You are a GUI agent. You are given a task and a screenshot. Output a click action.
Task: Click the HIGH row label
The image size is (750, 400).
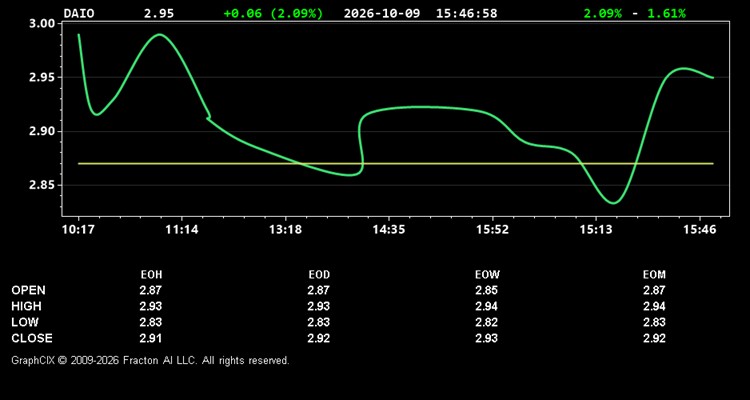pos(26,306)
